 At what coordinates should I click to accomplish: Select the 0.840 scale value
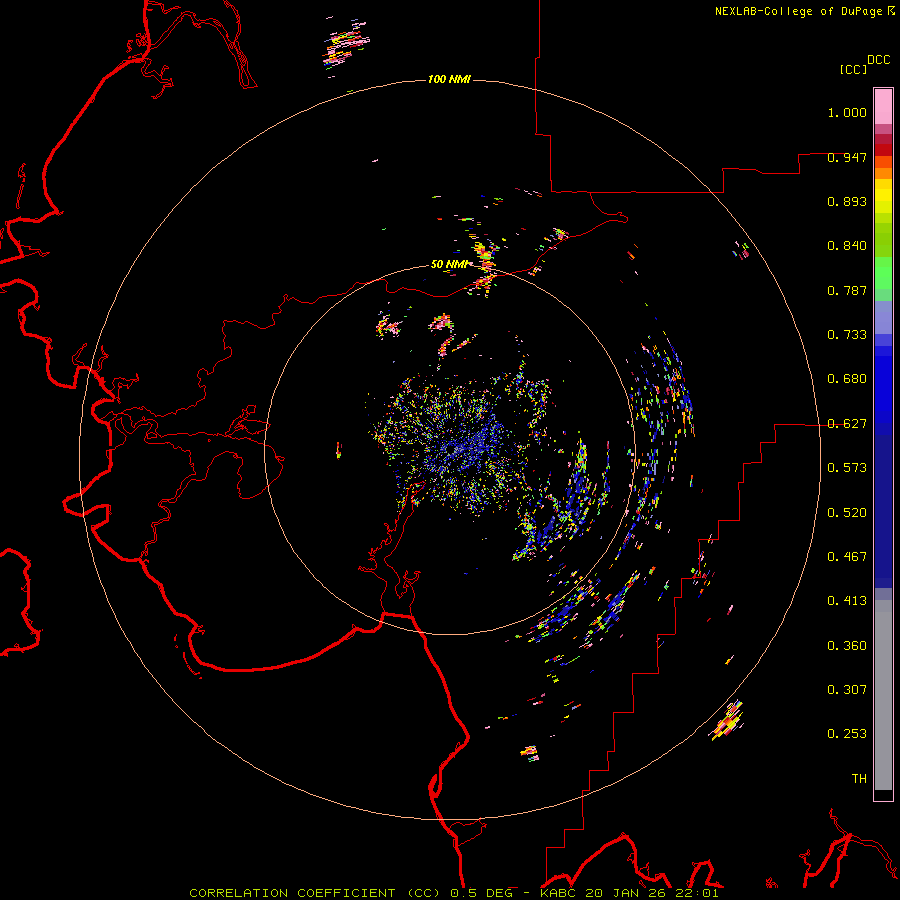[x=847, y=246]
